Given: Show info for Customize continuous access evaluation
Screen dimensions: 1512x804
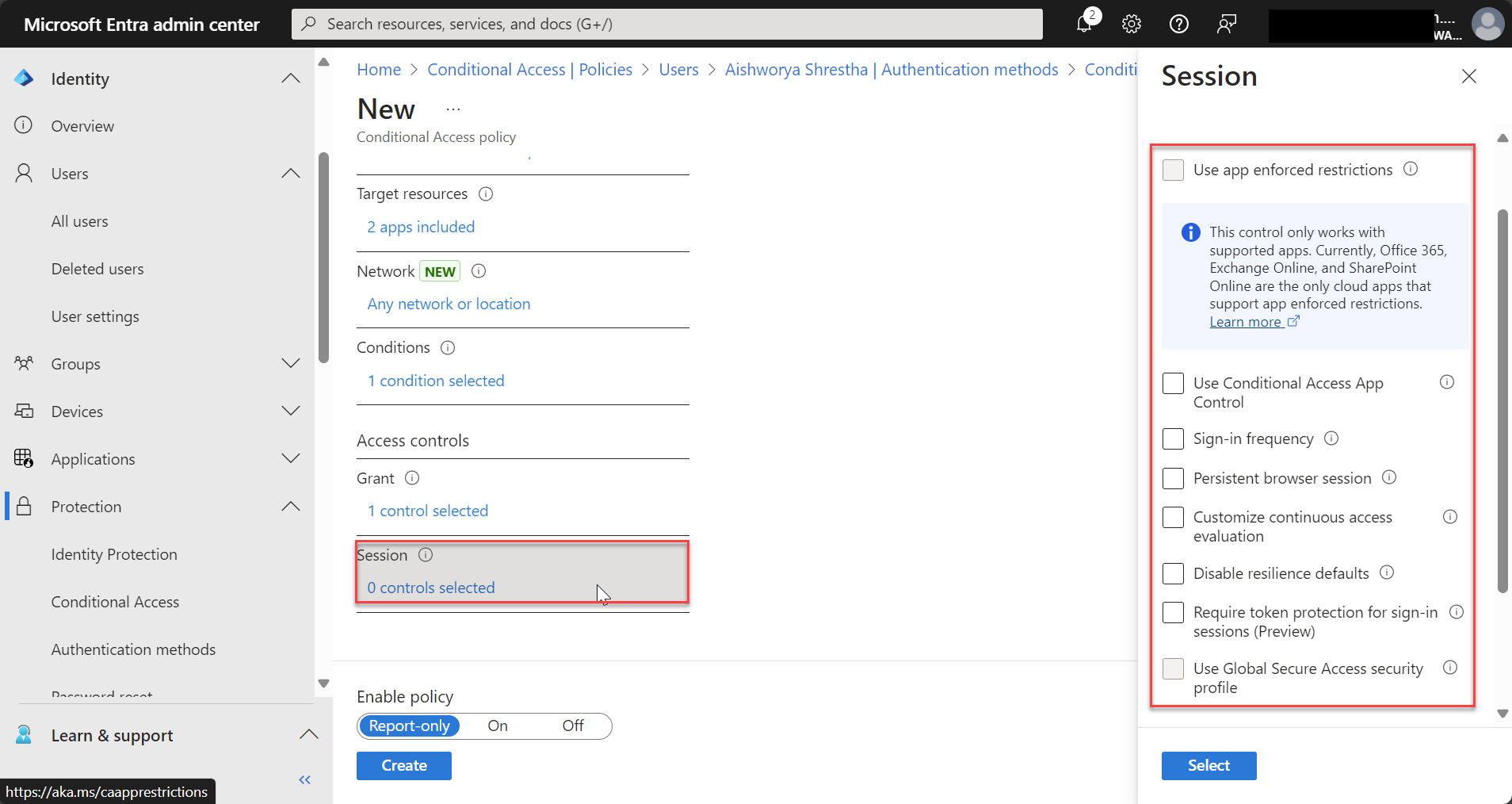Looking at the screenshot, I should 1450,517.
